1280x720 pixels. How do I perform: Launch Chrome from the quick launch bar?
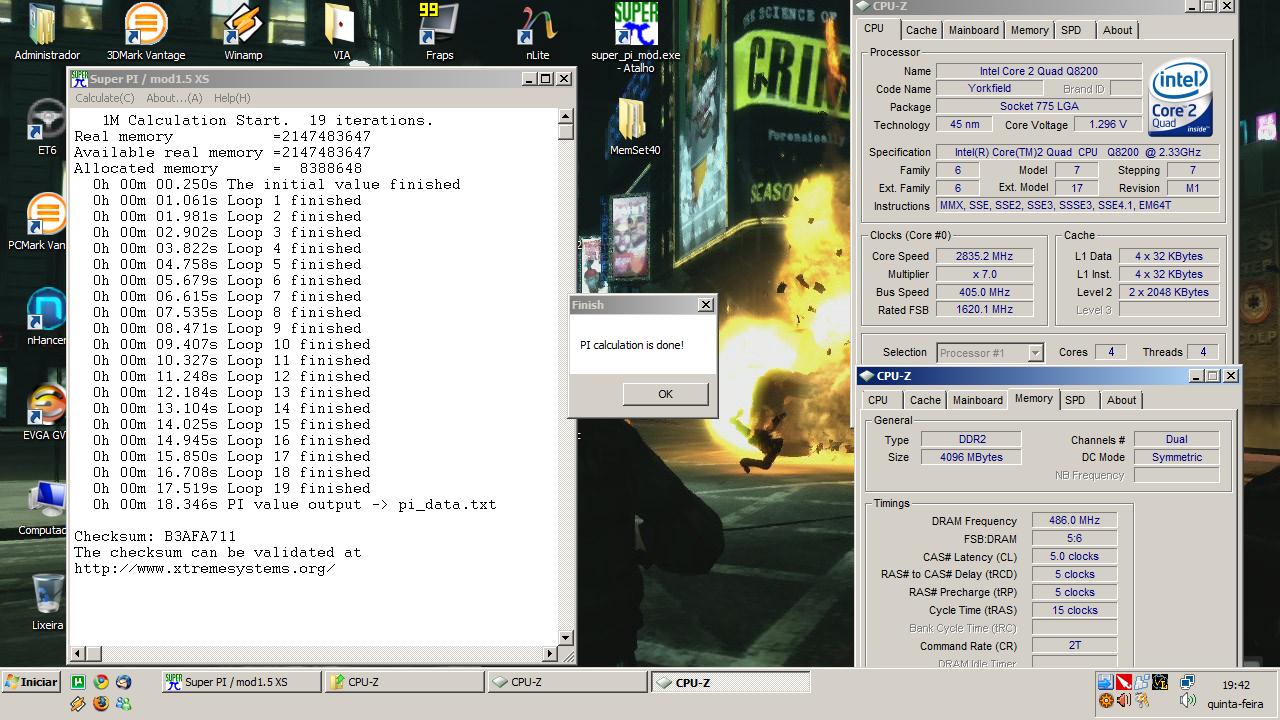coord(101,682)
